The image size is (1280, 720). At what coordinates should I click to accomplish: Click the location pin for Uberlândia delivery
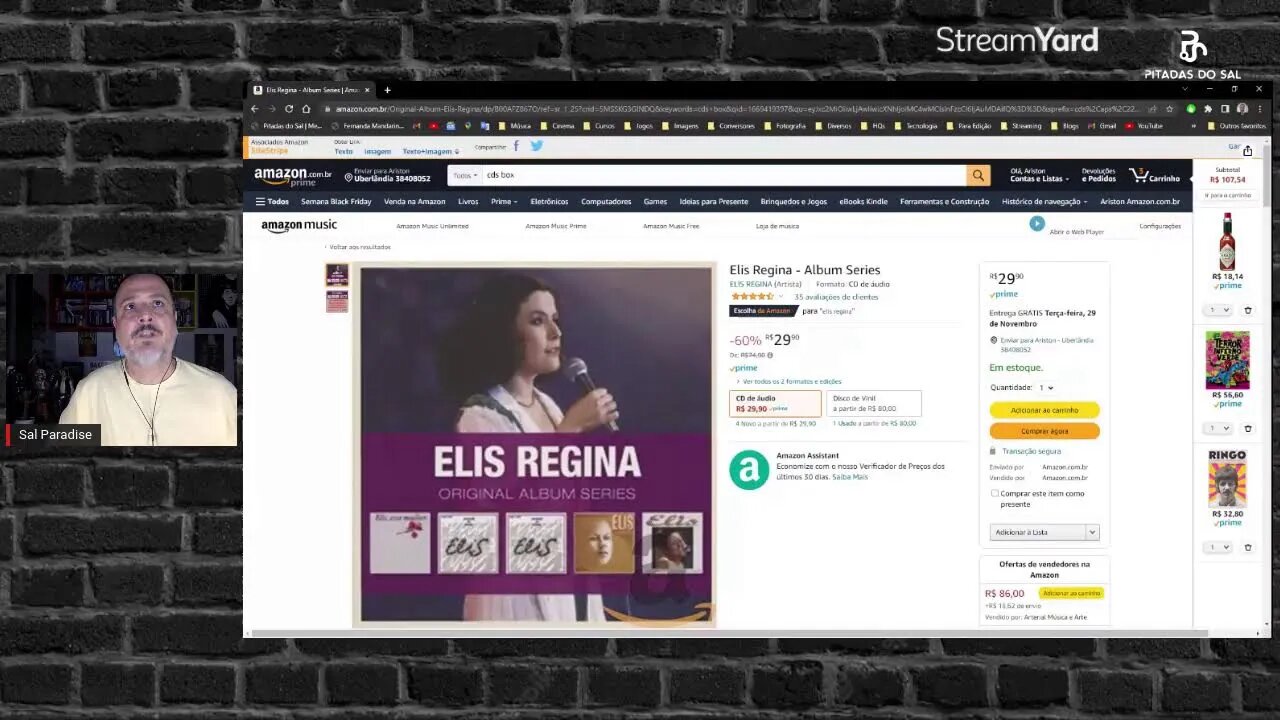(348, 177)
